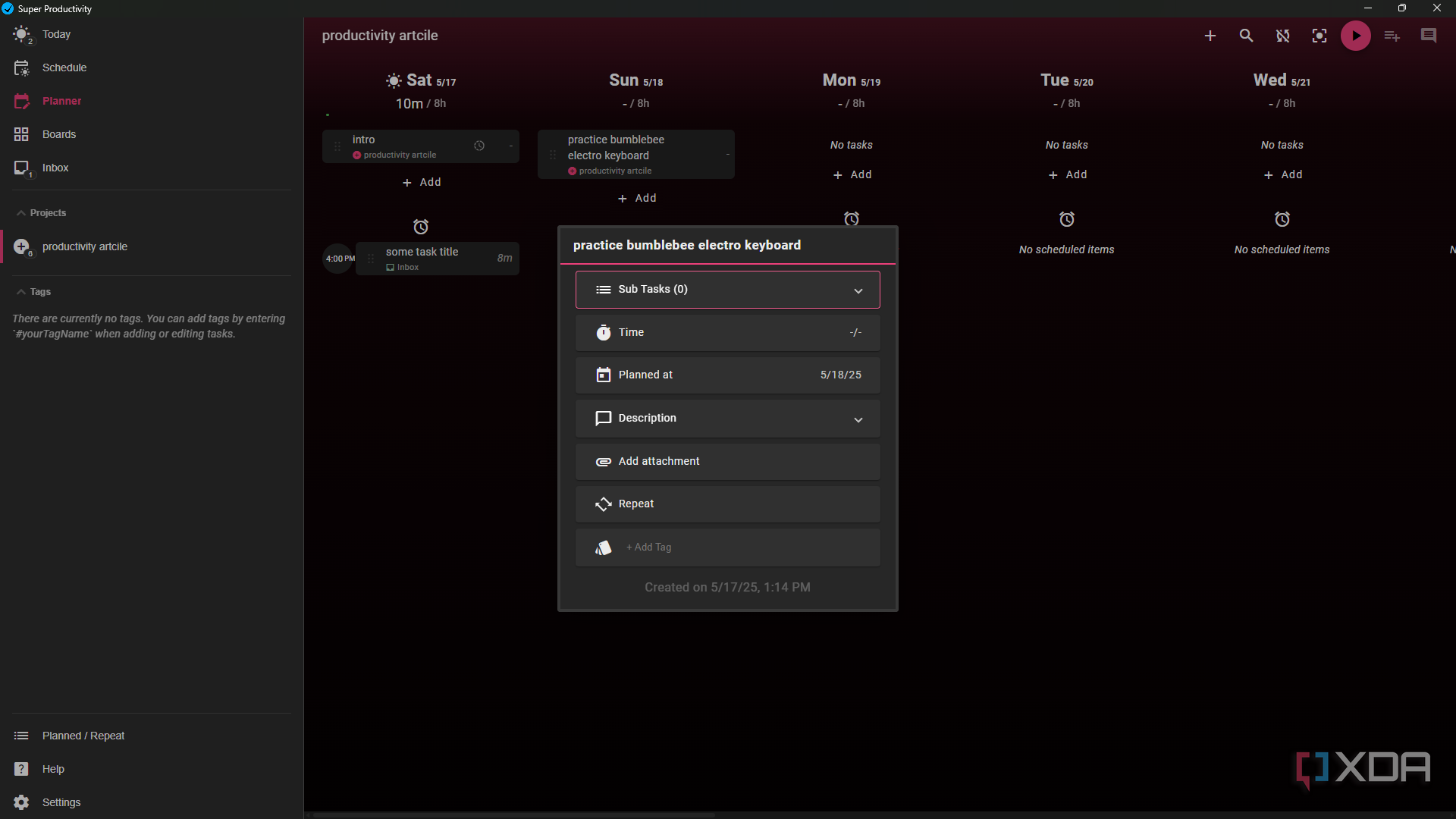Open search via magnifier icon
The height and width of the screenshot is (819, 1456).
pyautogui.click(x=1246, y=36)
